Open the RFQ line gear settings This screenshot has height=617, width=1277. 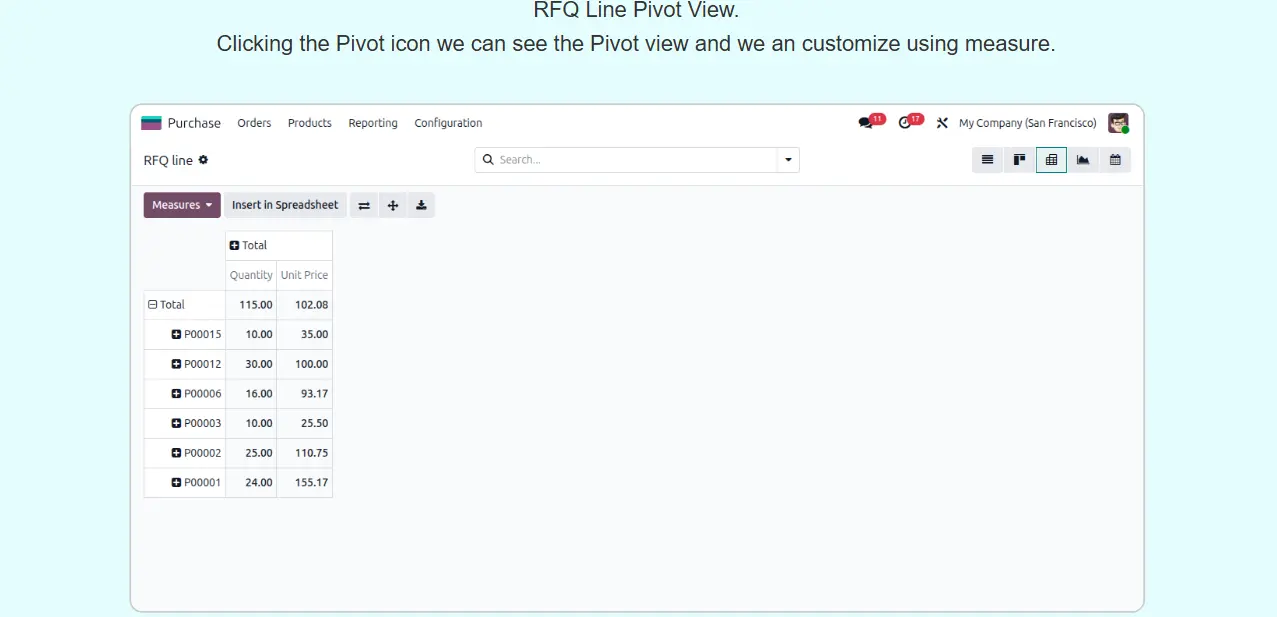coord(204,160)
